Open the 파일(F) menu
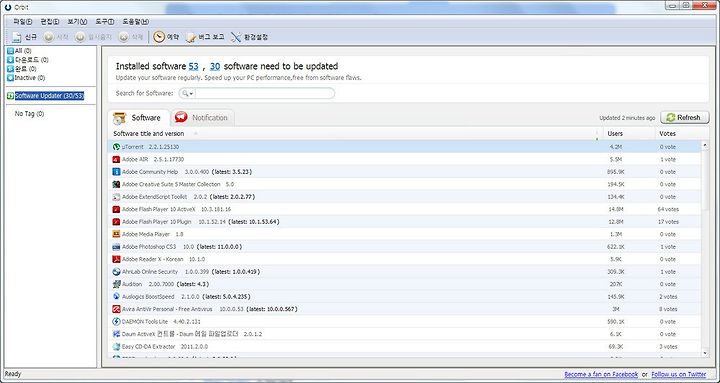This screenshot has width=720, height=383. pyautogui.click(x=22, y=22)
